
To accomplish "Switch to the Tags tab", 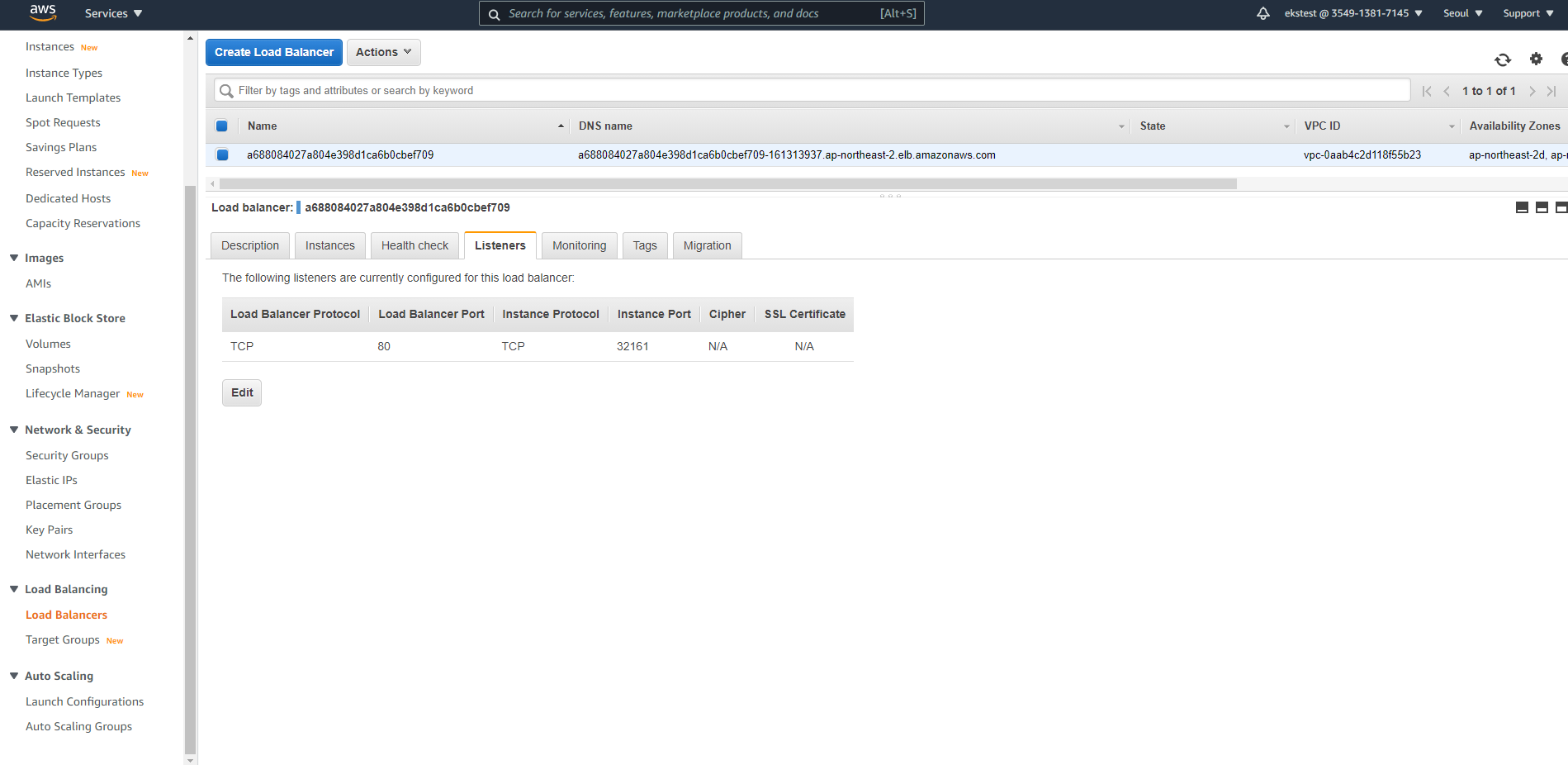I will tap(645, 245).
